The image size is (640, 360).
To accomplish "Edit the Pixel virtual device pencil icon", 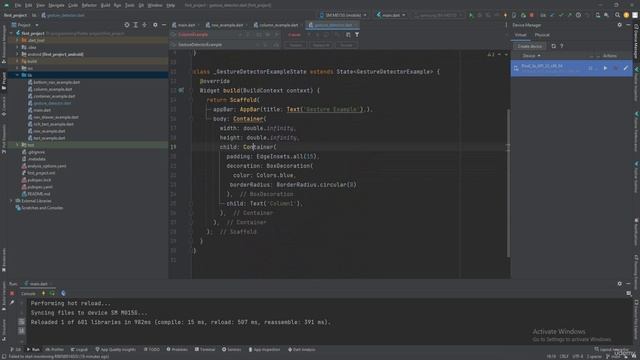I will click(x=626, y=68).
